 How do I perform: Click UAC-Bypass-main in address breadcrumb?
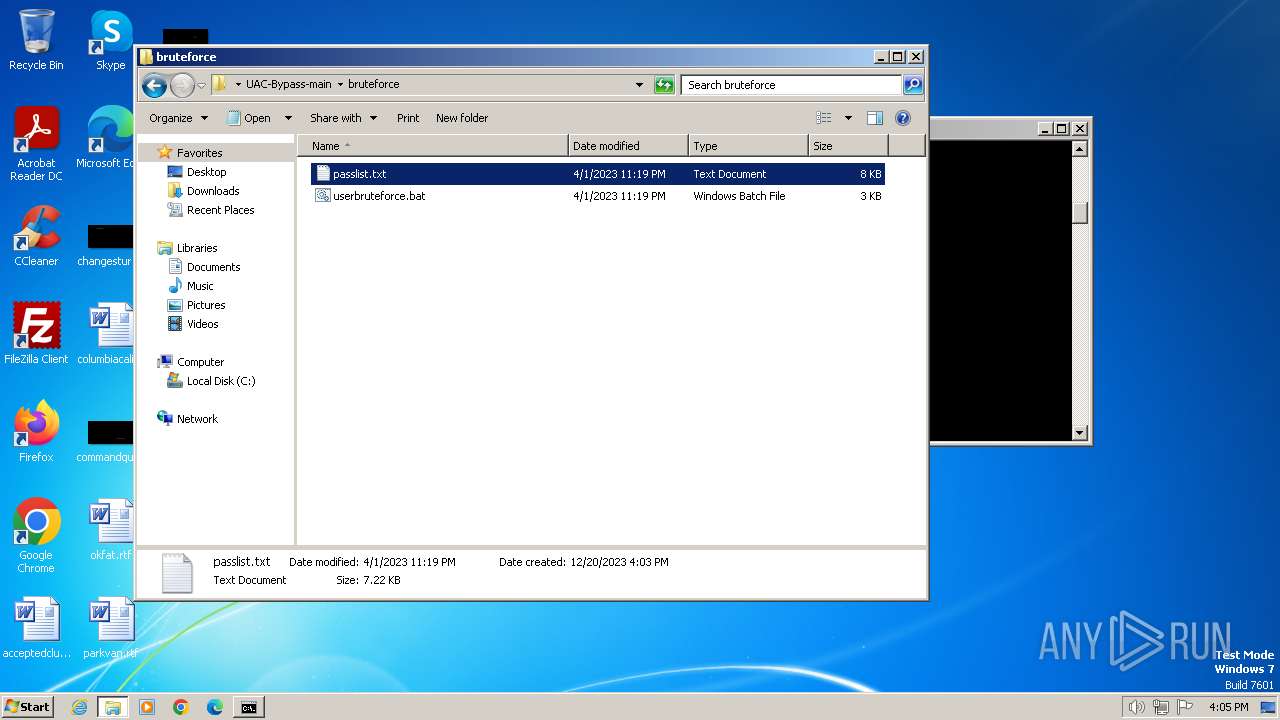[288, 85]
